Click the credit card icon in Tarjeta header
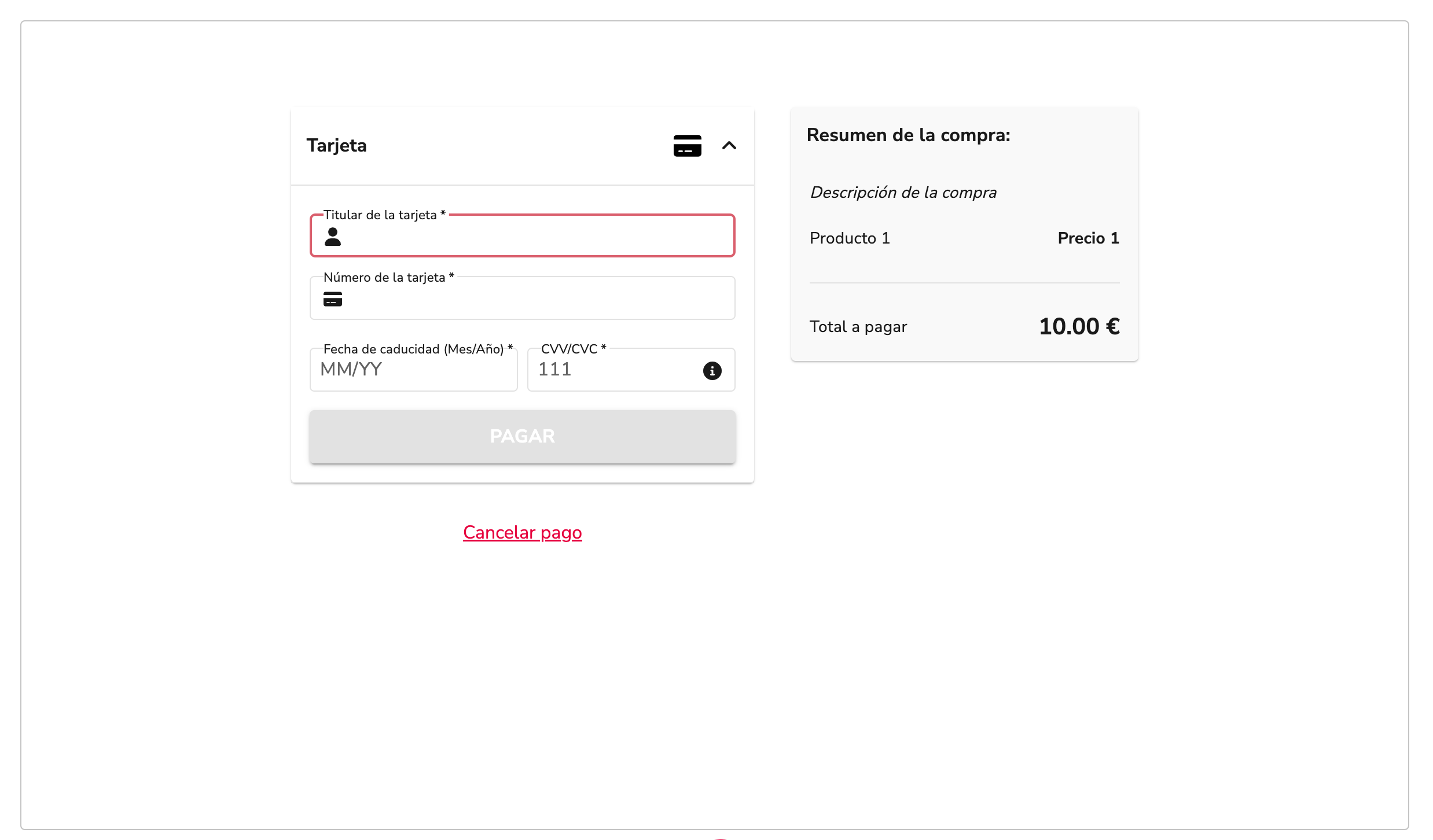1433x840 pixels. click(x=687, y=145)
